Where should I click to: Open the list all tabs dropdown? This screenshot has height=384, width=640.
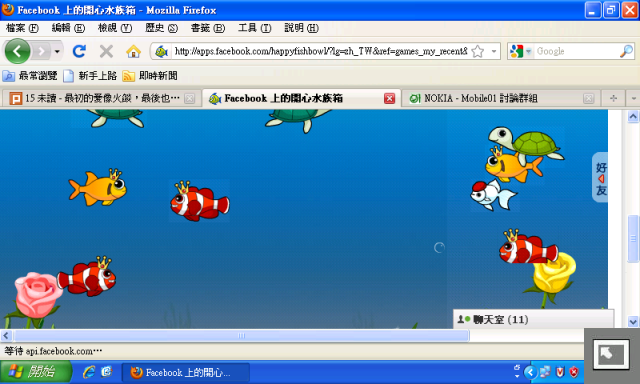point(633,98)
